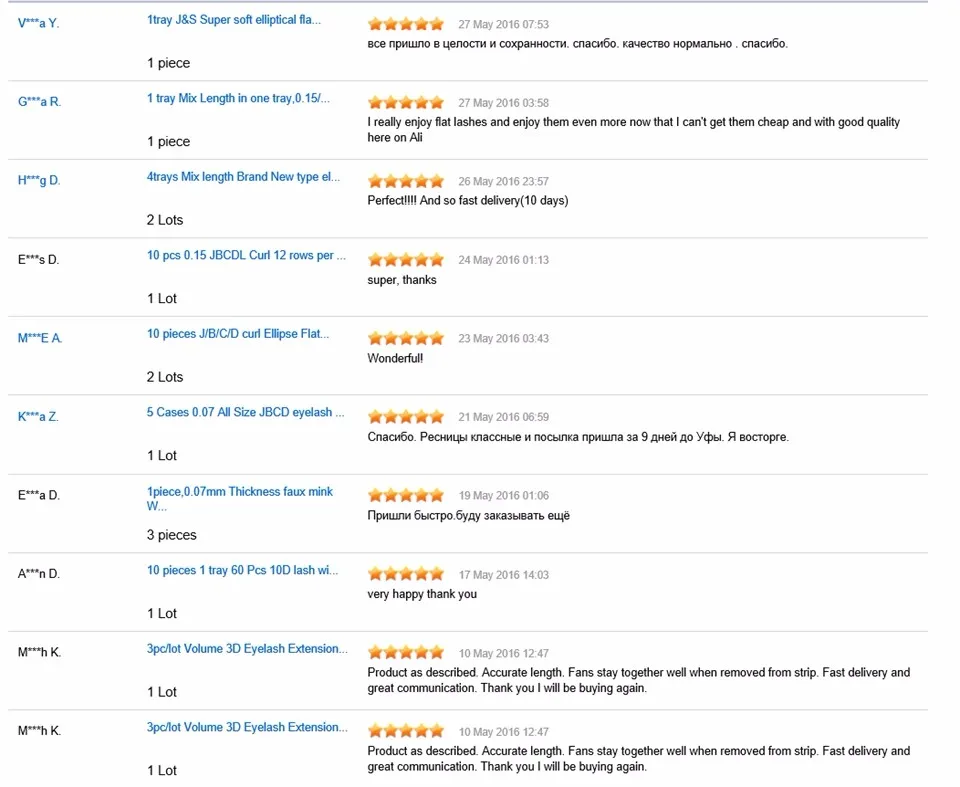Open product '10 pieces J/B/C/D curl Ellipse Flat'

coord(238,334)
